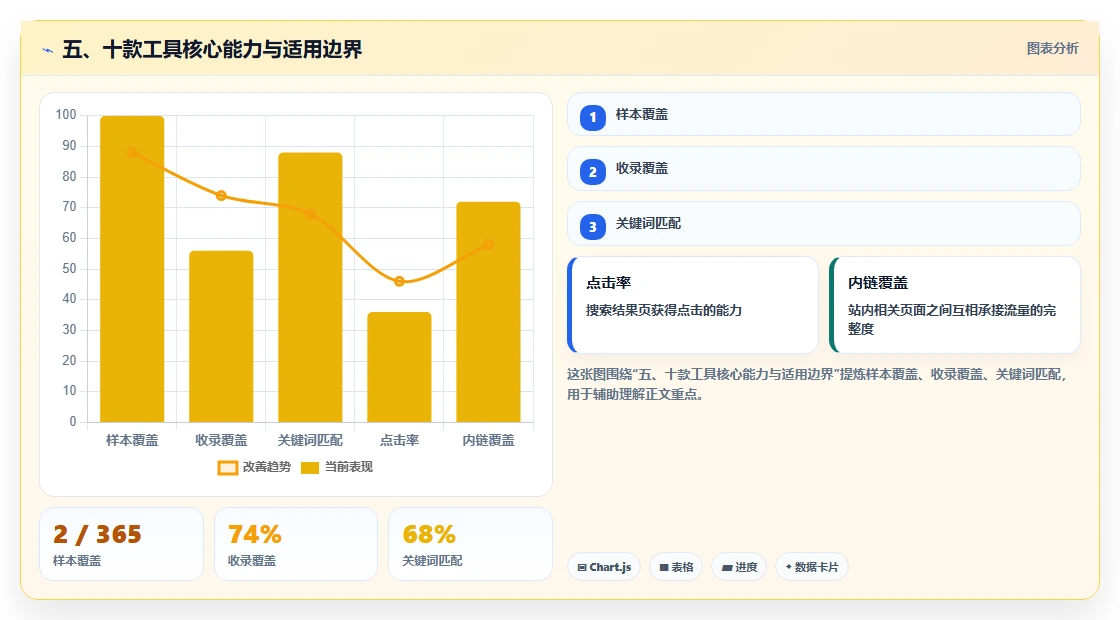Click the 关键词匹配 x-axis label
The width and height of the screenshot is (1120, 620).
[x=310, y=441]
